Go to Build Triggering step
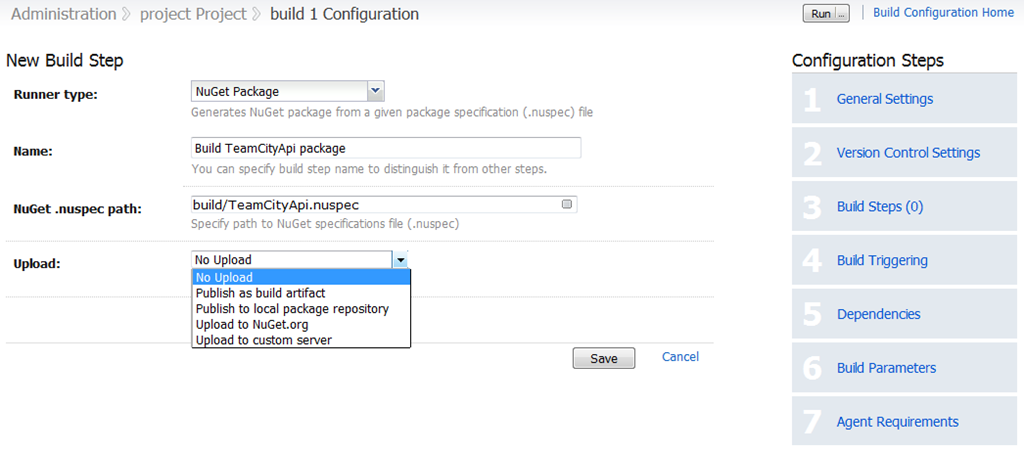Screen dimensions: 1024x453 pyautogui.click(x=882, y=260)
